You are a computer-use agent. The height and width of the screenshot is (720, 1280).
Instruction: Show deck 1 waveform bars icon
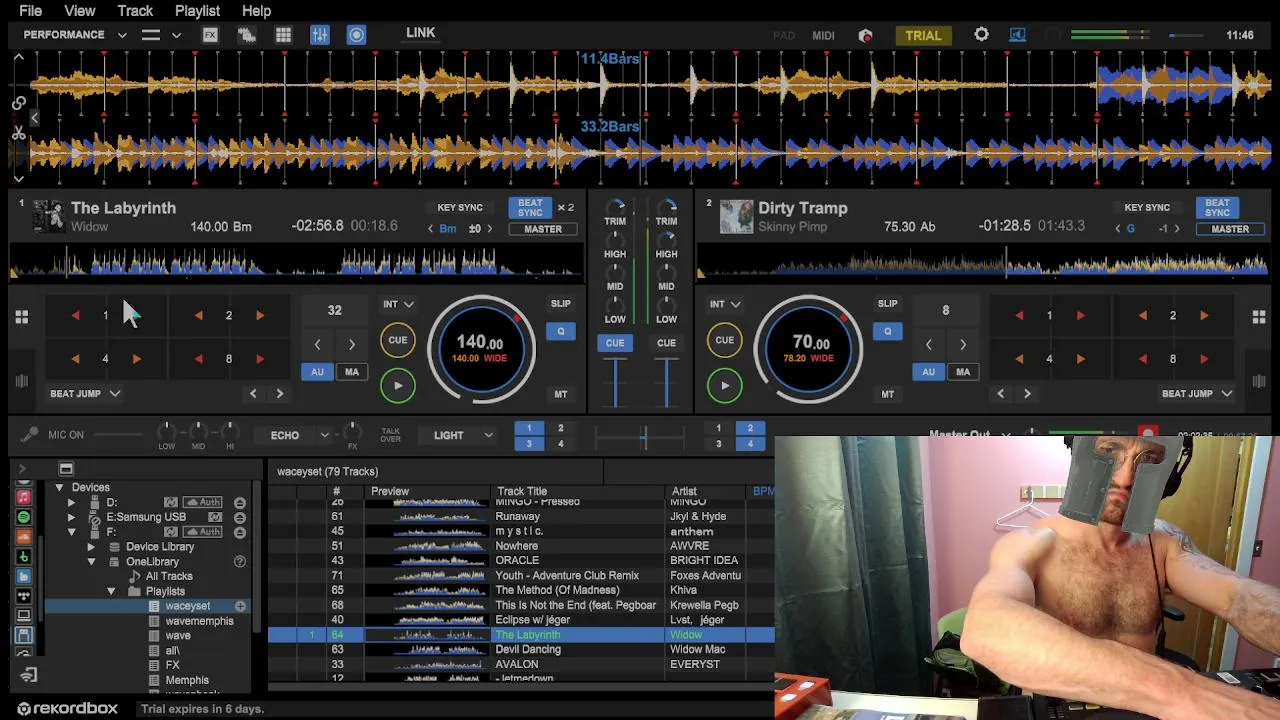coord(21,381)
